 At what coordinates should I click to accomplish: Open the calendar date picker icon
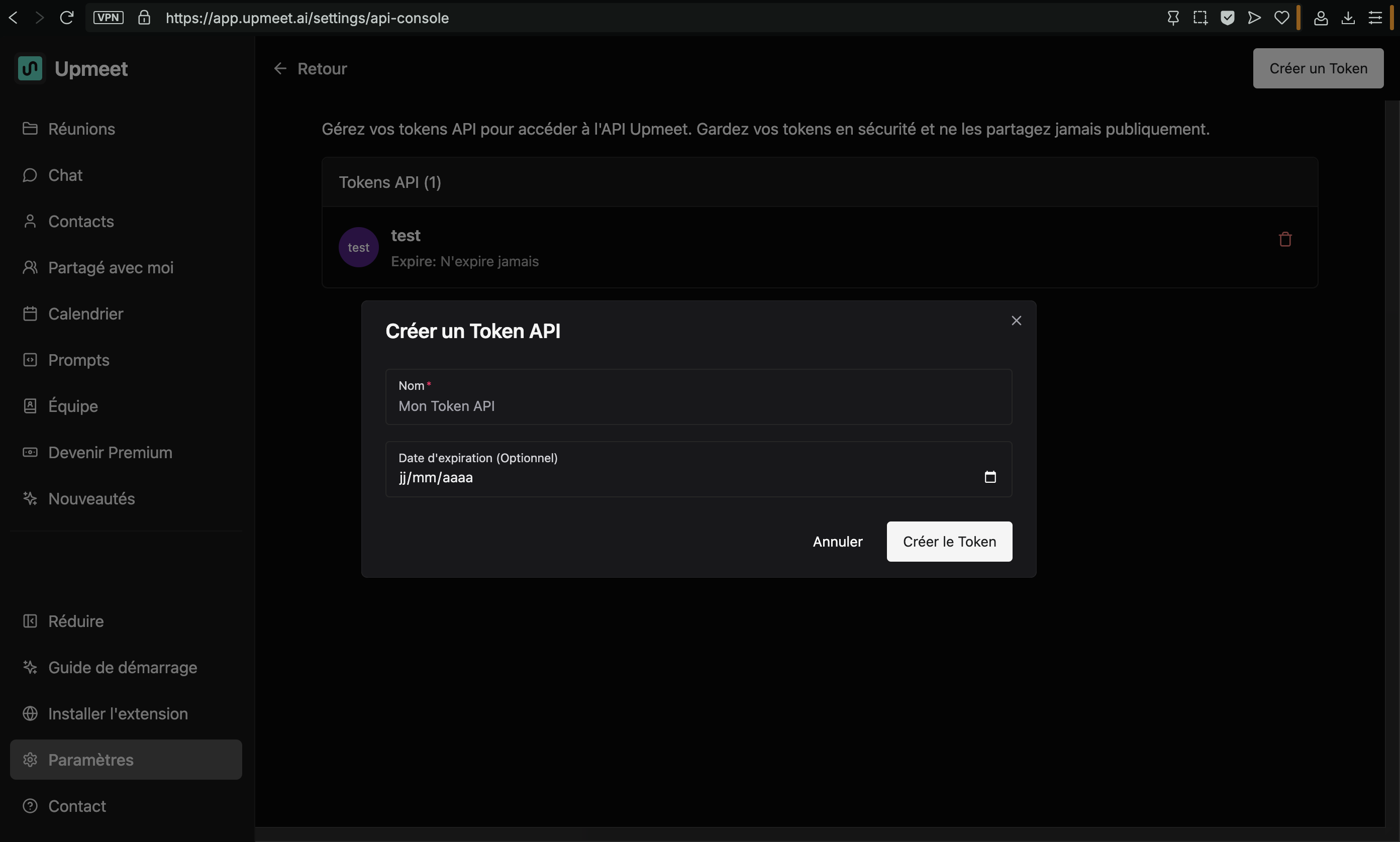990,477
